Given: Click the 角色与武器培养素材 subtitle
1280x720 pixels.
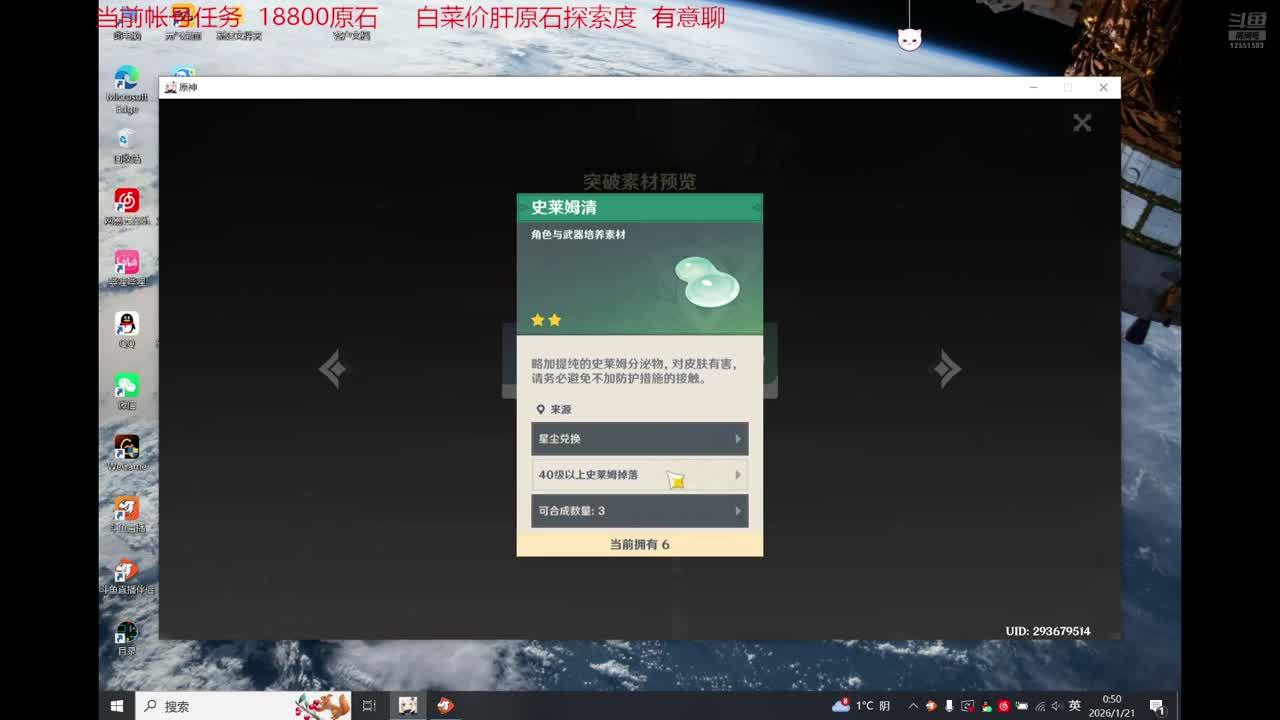Looking at the screenshot, I should (x=578, y=235).
